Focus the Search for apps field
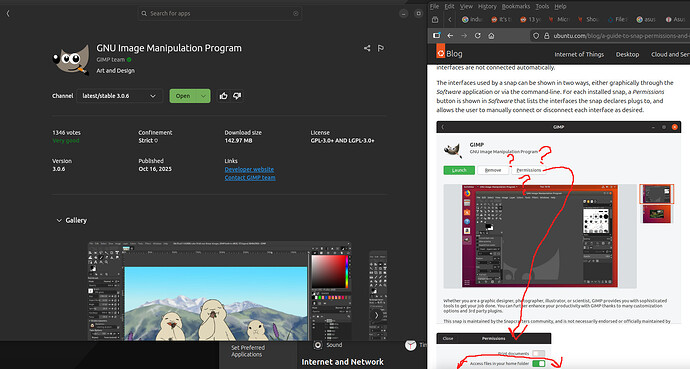The height and width of the screenshot is (369, 690). (219, 14)
